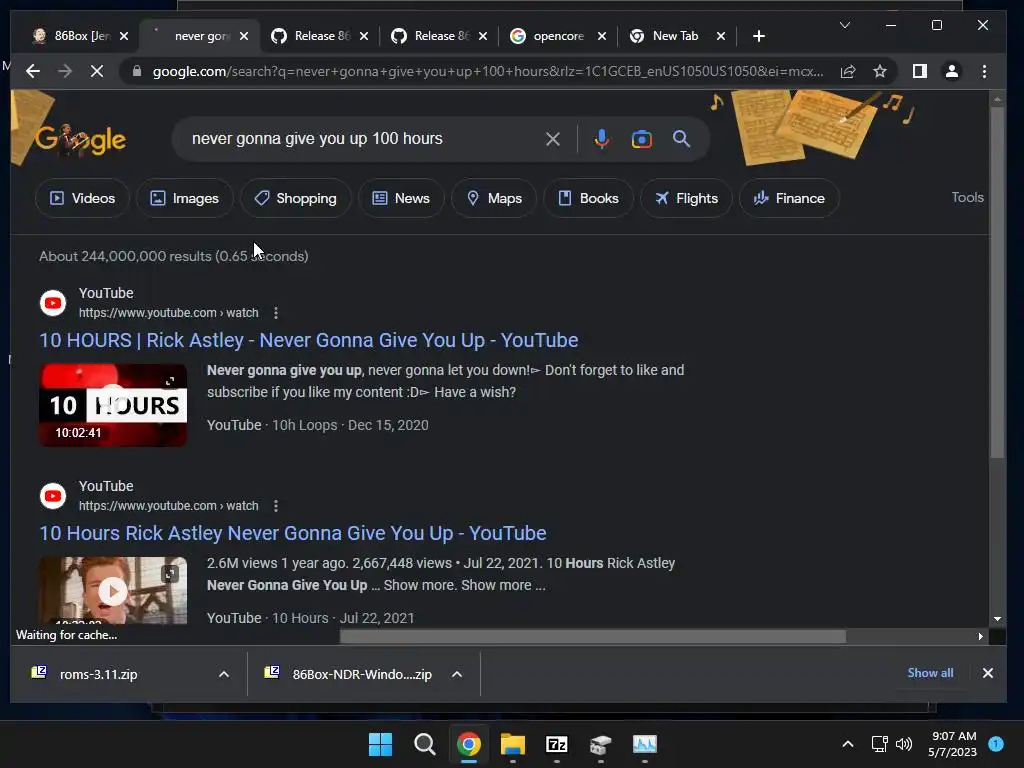Click the 10 HOURS video thumbnail
The width and height of the screenshot is (1024, 768).
(x=113, y=405)
